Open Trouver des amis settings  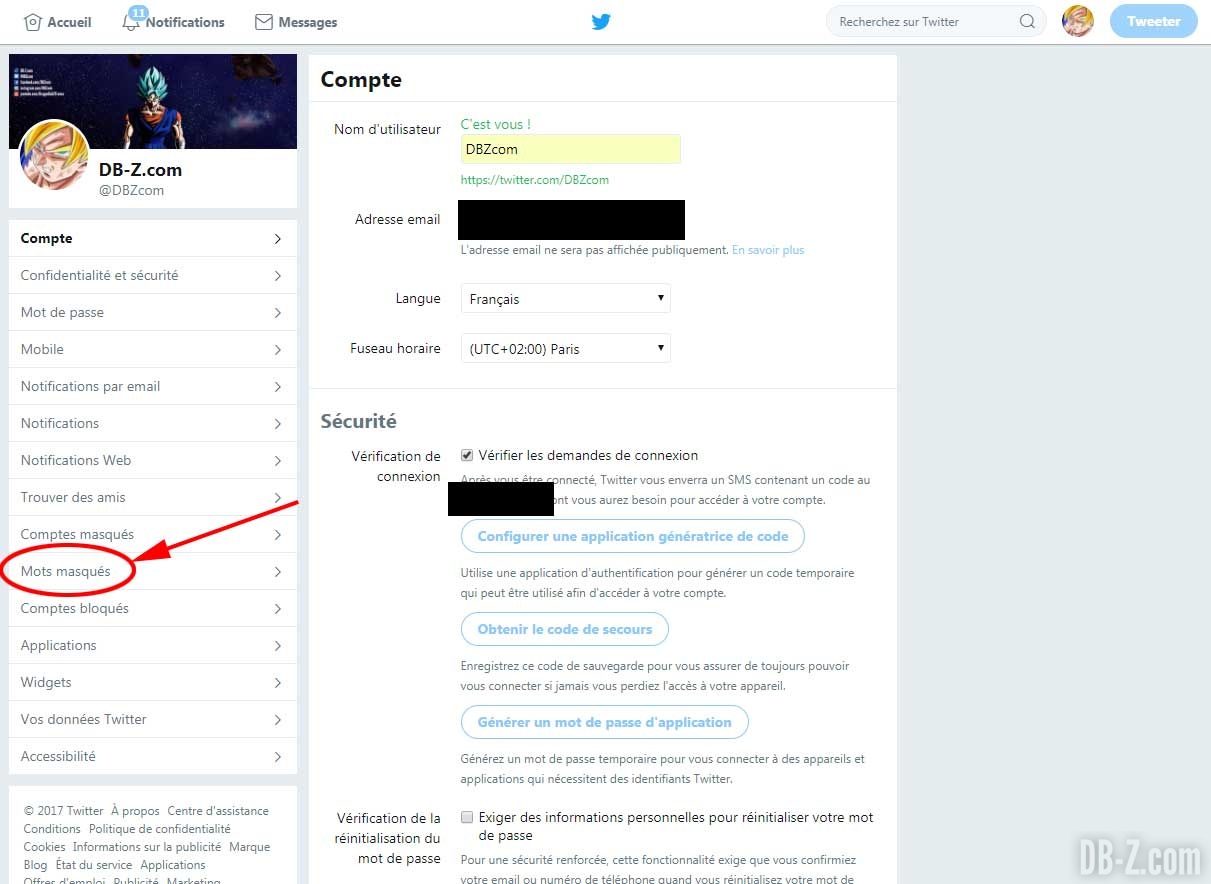click(x=153, y=497)
